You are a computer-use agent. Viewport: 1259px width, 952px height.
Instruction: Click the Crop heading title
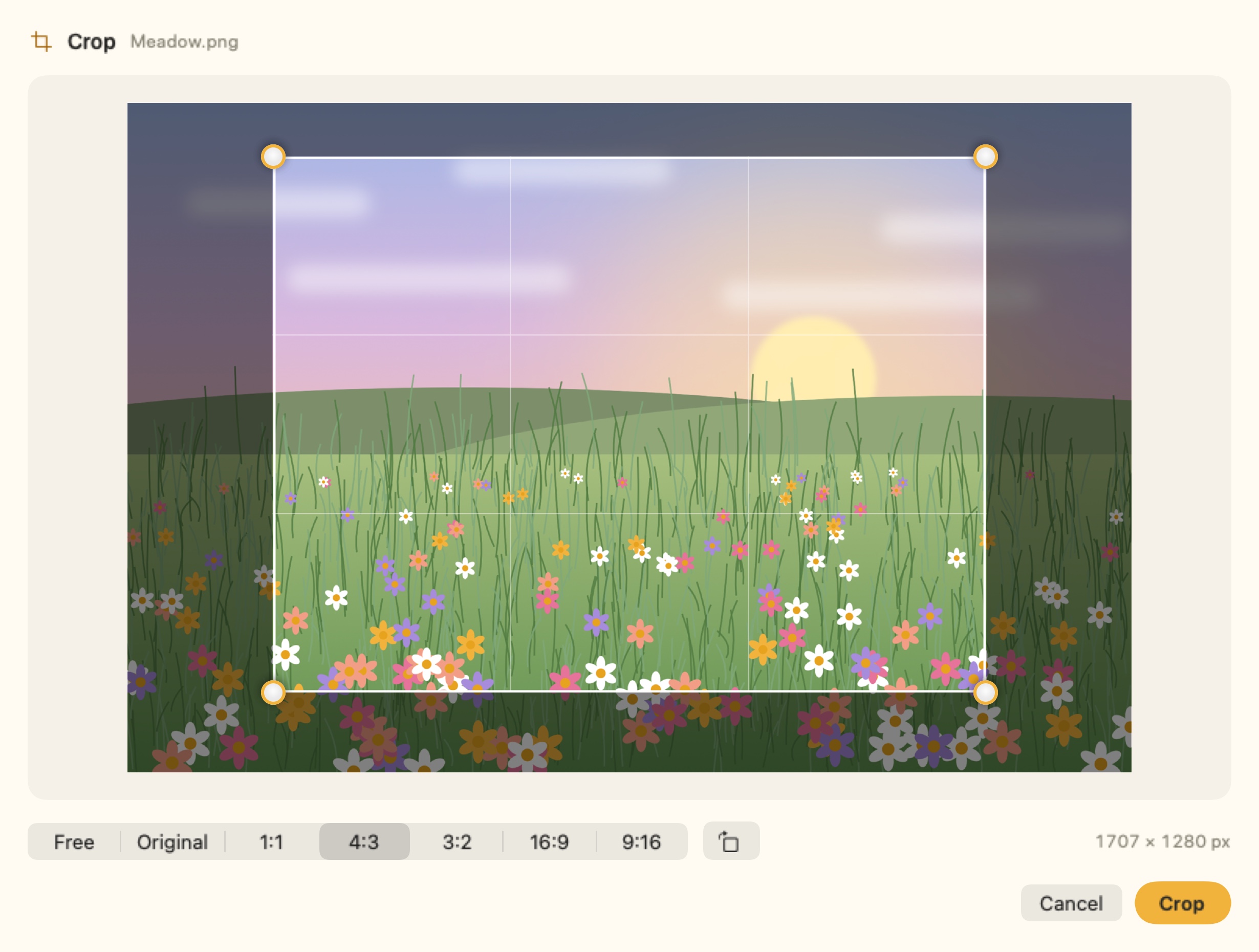tap(91, 41)
